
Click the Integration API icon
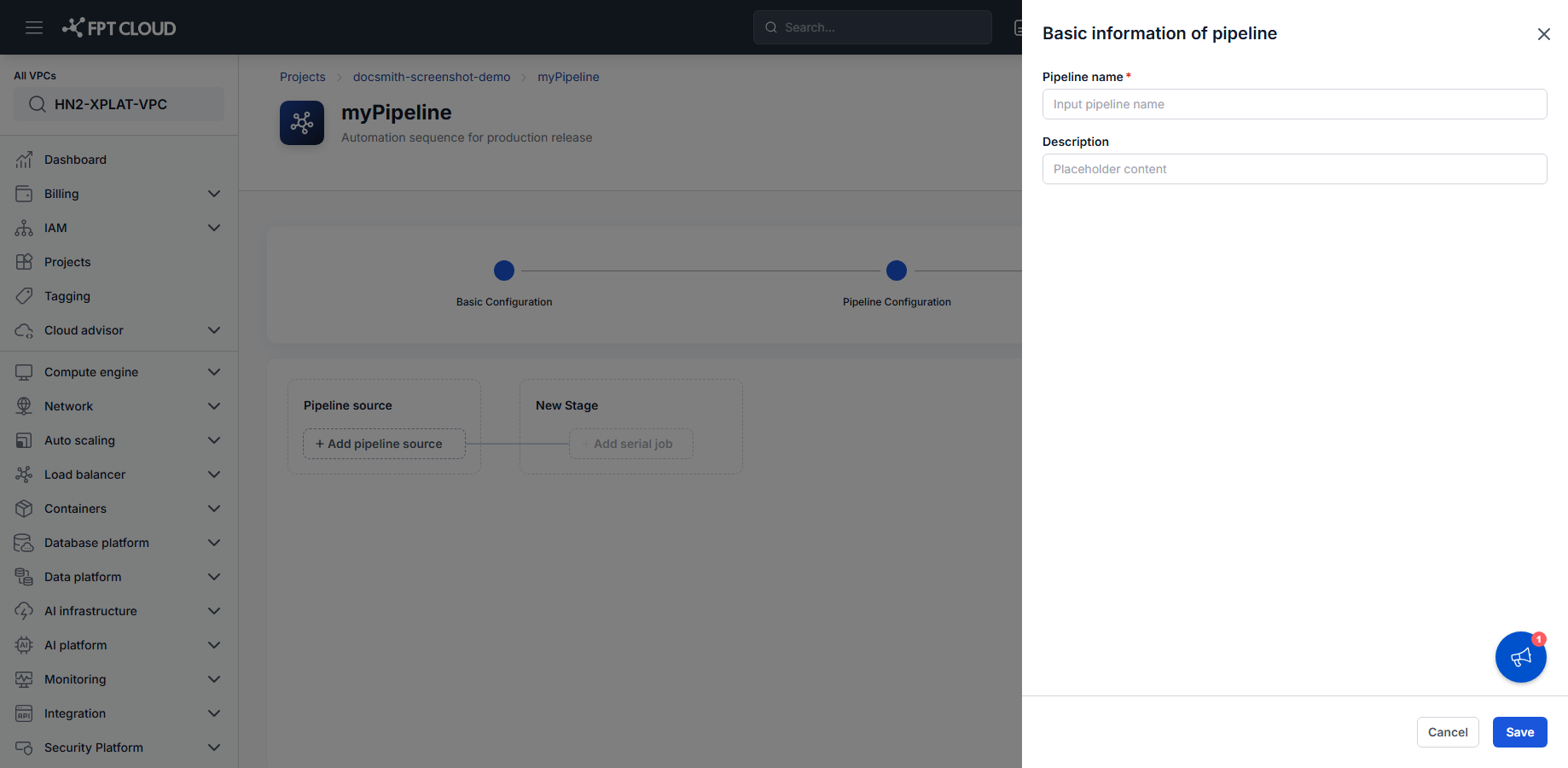tap(24, 713)
